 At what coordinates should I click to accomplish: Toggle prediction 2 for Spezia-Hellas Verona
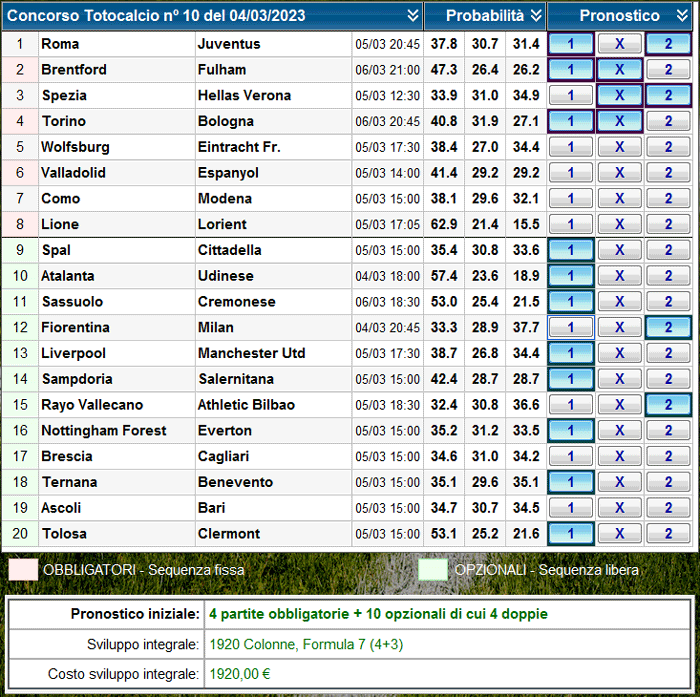(668, 96)
